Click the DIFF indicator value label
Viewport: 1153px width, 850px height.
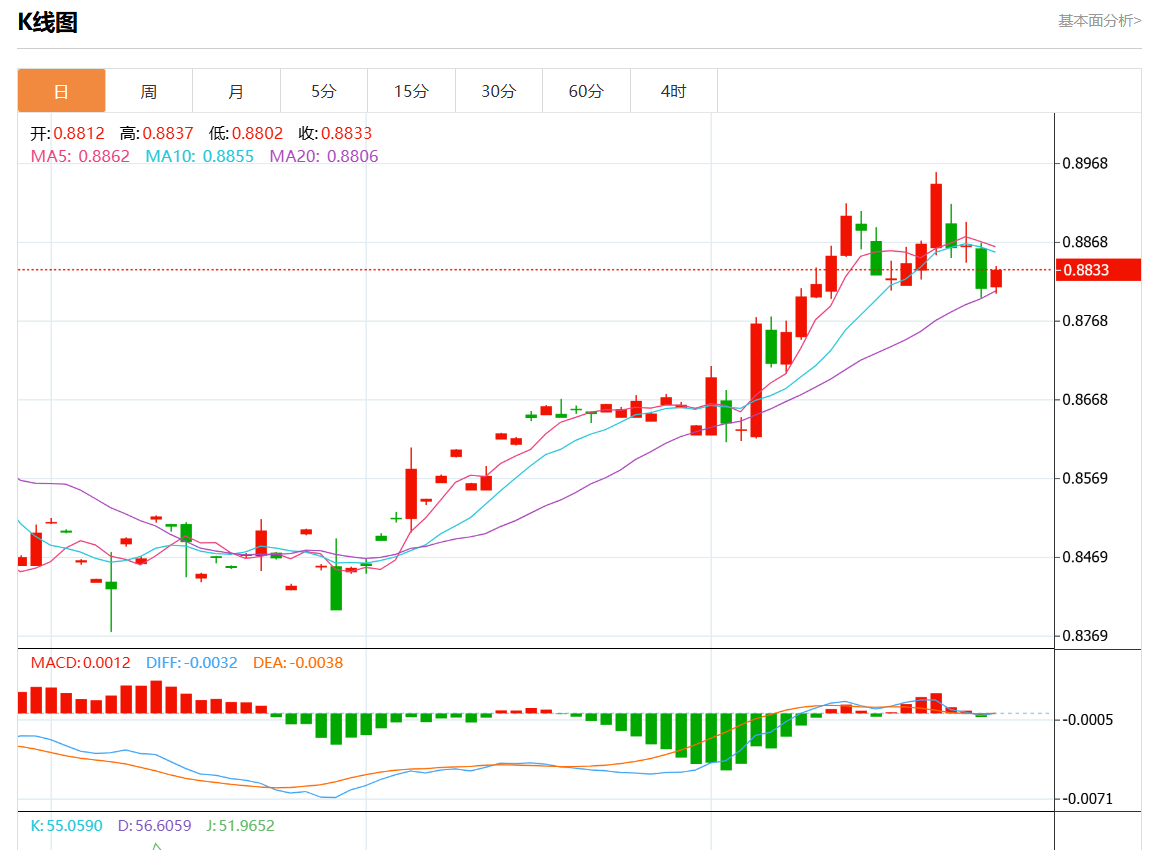pyautogui.click(x=192, y=662)
